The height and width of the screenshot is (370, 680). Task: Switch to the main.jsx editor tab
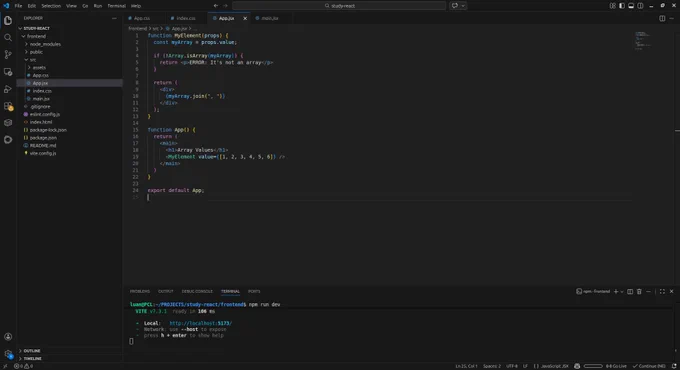(x=270, y=18)
